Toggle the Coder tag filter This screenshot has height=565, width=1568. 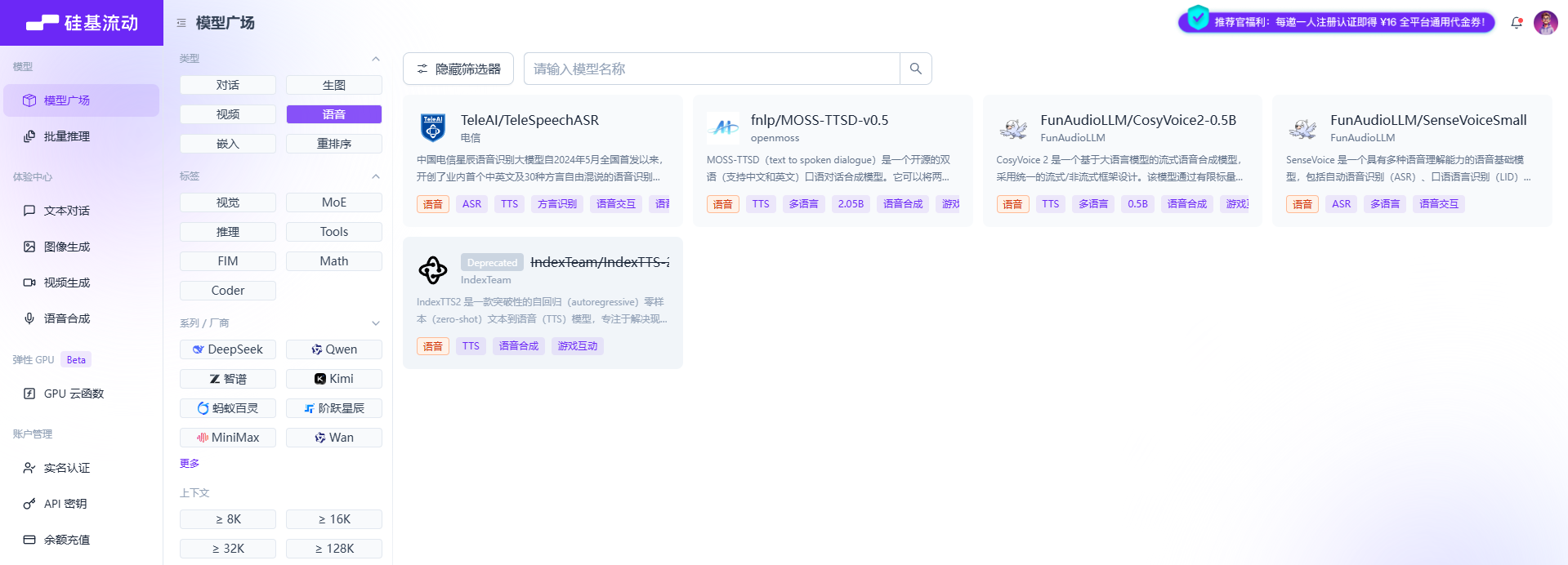coord(228,291)
